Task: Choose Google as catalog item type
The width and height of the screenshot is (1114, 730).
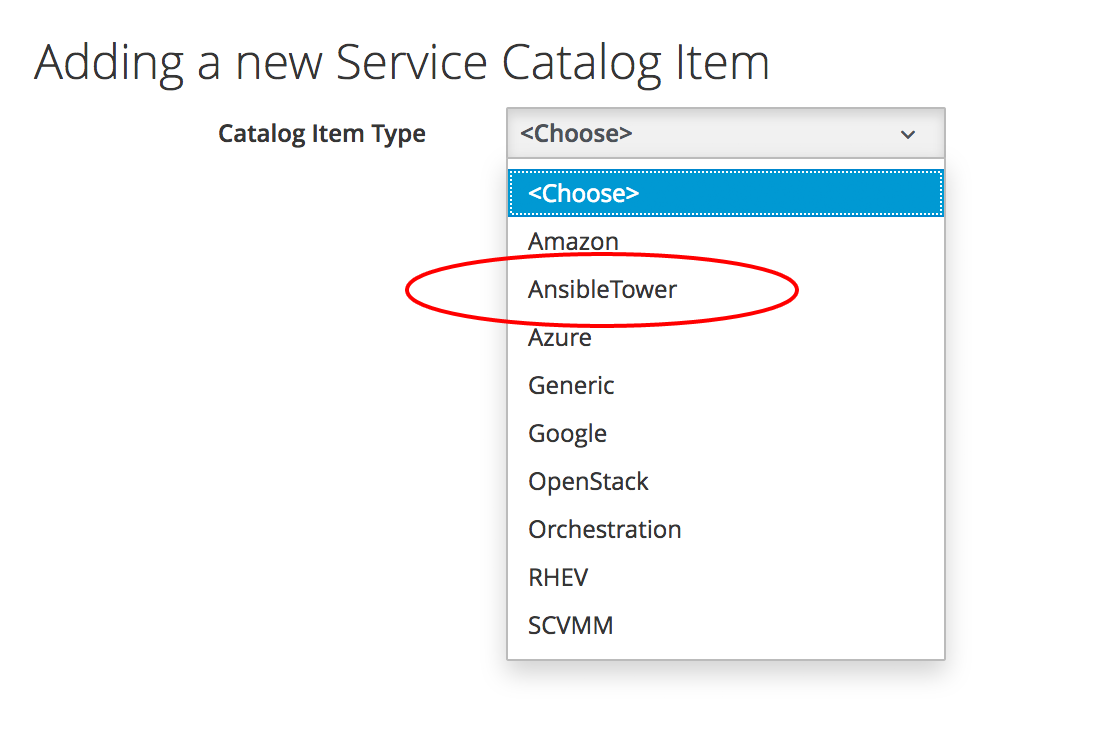Action: coord(567,434)
